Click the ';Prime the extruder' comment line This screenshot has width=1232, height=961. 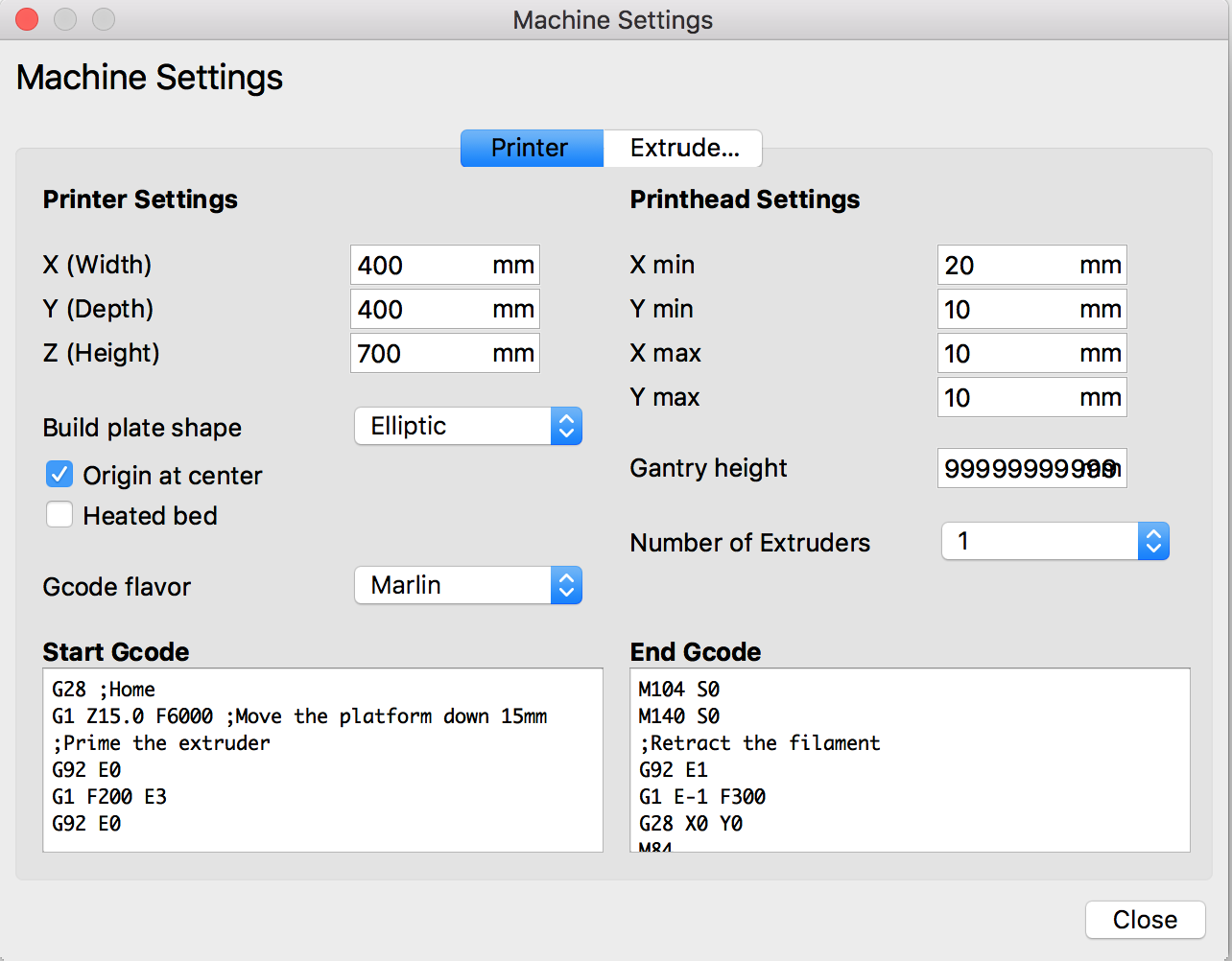161,742
